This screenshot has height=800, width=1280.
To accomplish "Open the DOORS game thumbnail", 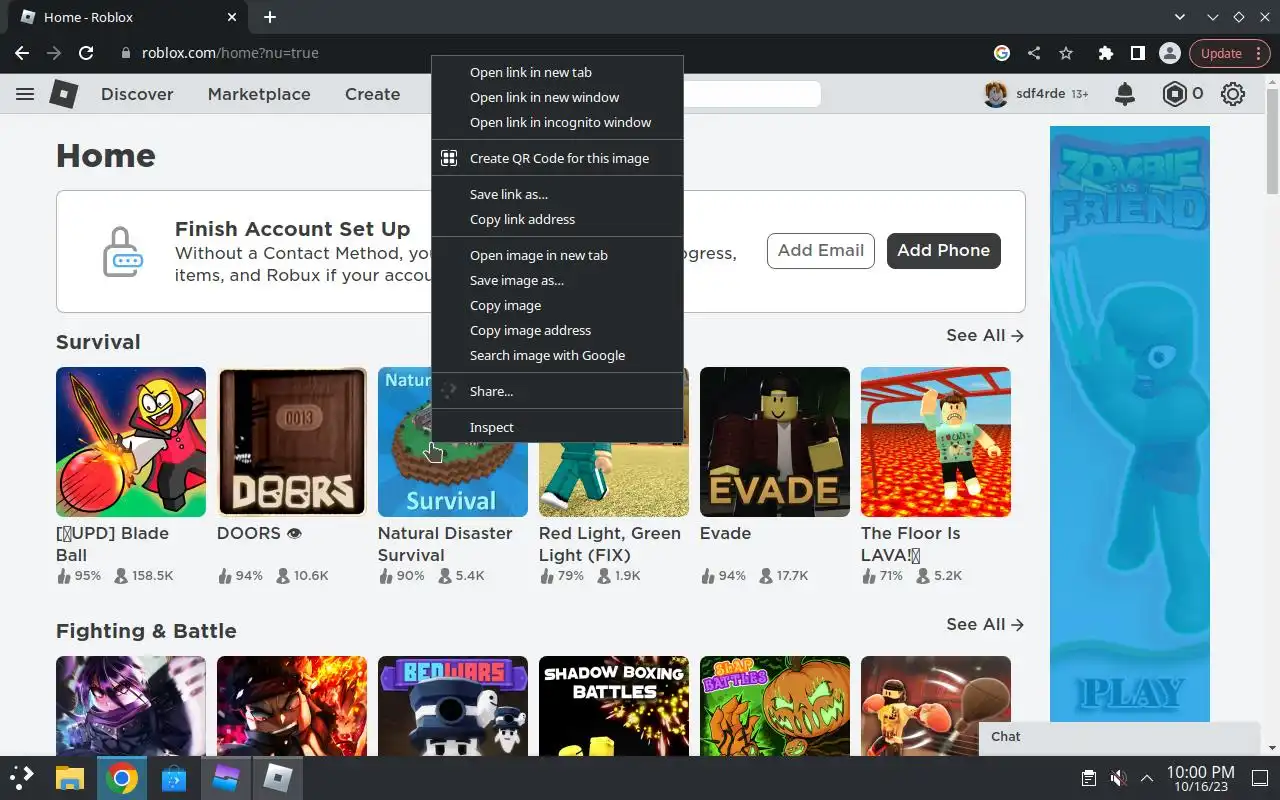I will click(292, 442).
